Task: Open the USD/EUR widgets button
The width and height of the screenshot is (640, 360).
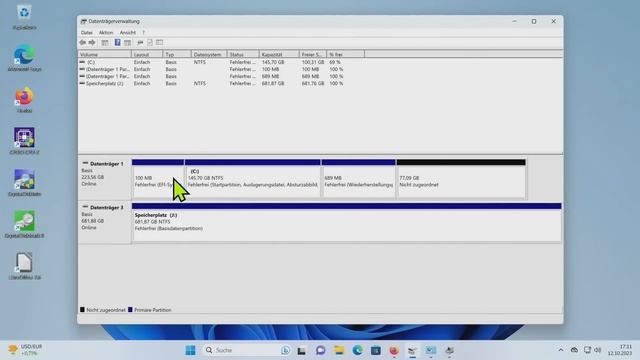Action: 25,350
